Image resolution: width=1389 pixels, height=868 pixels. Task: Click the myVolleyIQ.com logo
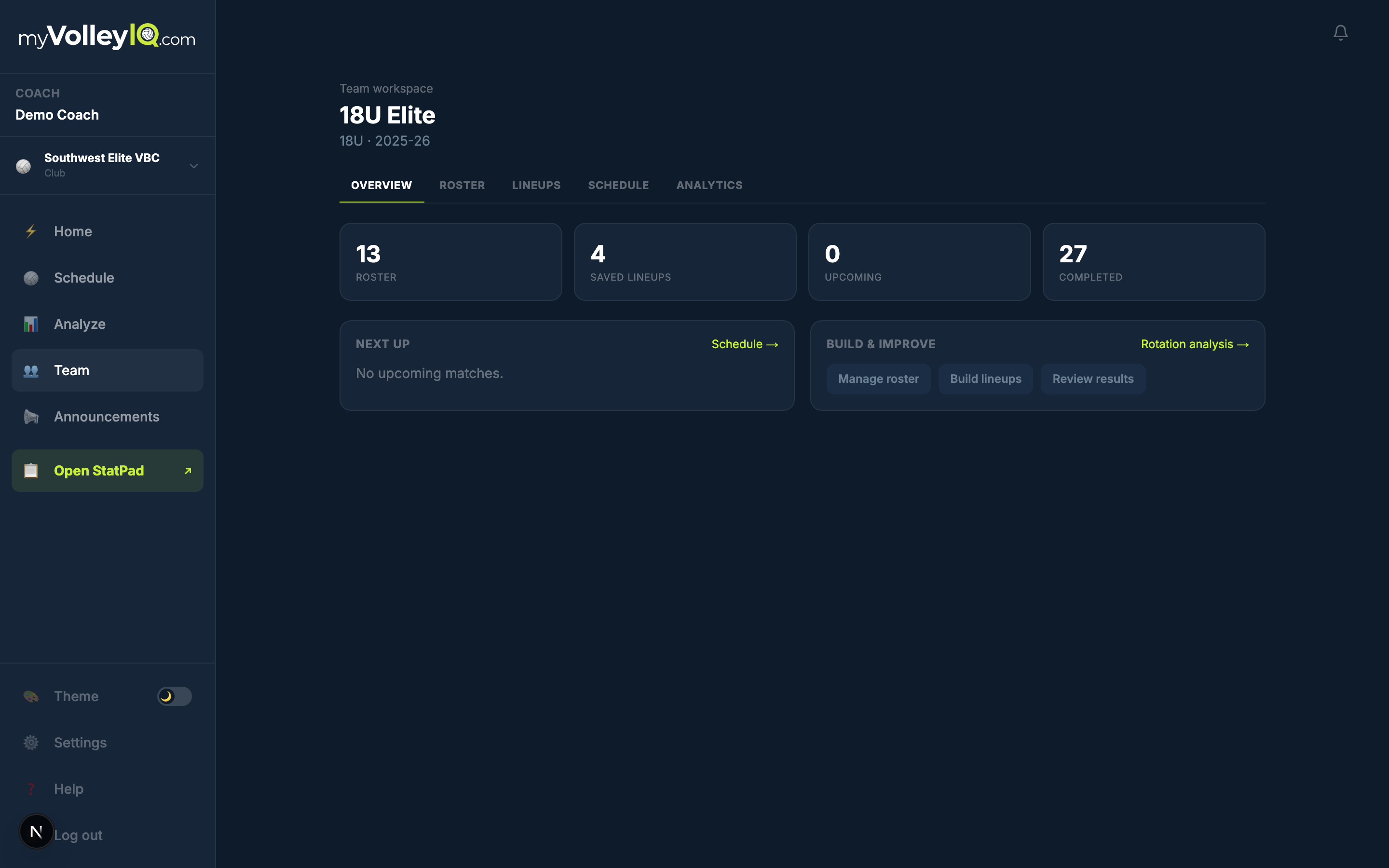coord(108,37)
